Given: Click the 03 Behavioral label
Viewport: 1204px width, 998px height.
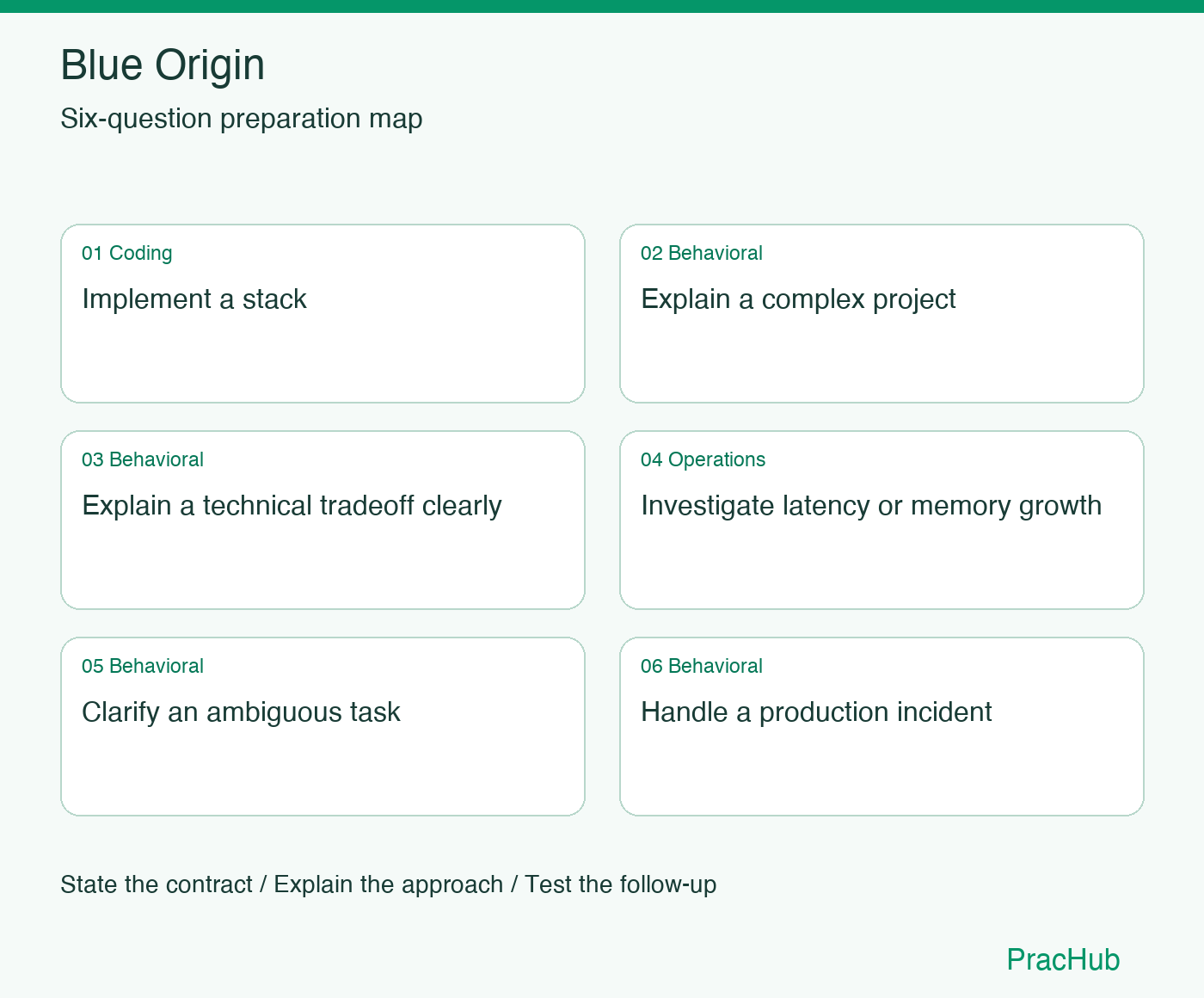Looking at the screenshot, I should pos(143,459).
